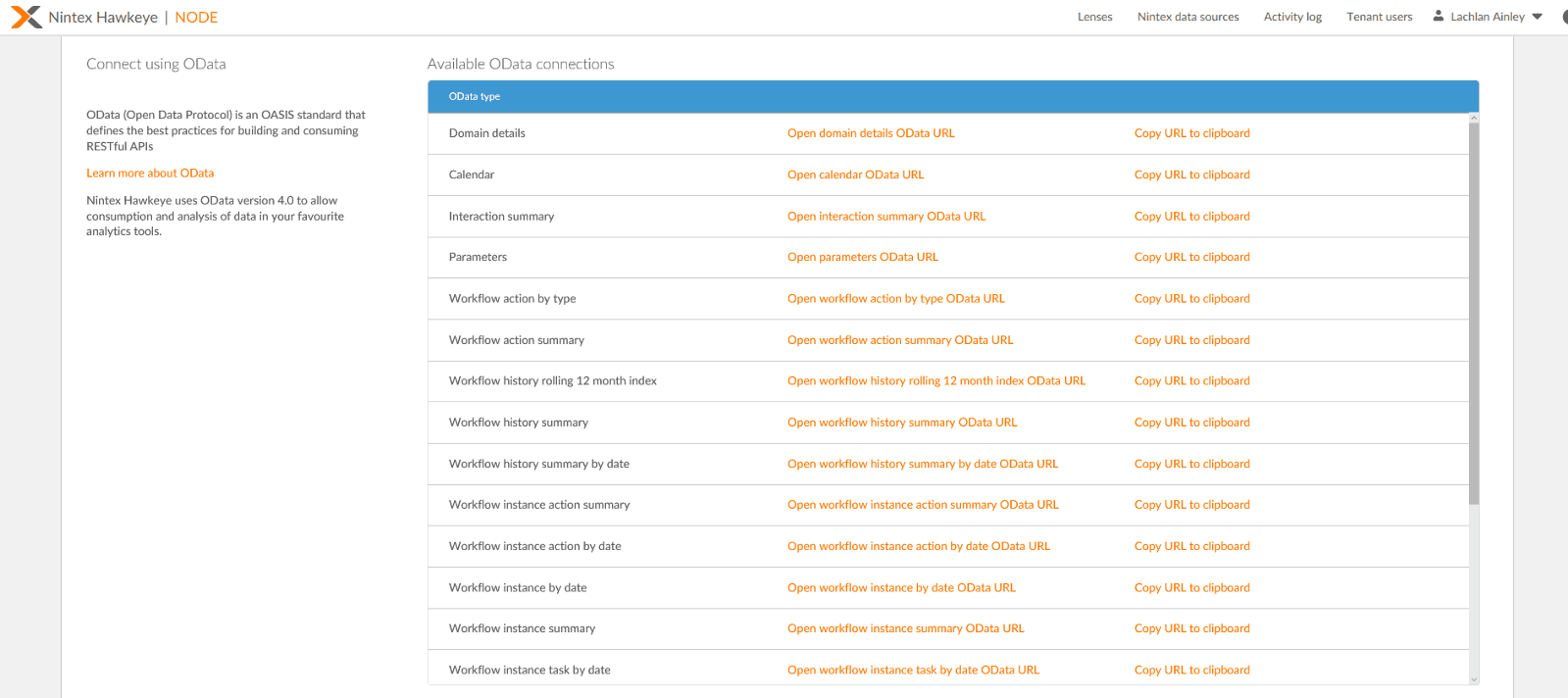Image resolution: width=1568 pixels, height=698 pixels.
Task: Copy Workflow instance by date URL
Action: pos(1191,588)
